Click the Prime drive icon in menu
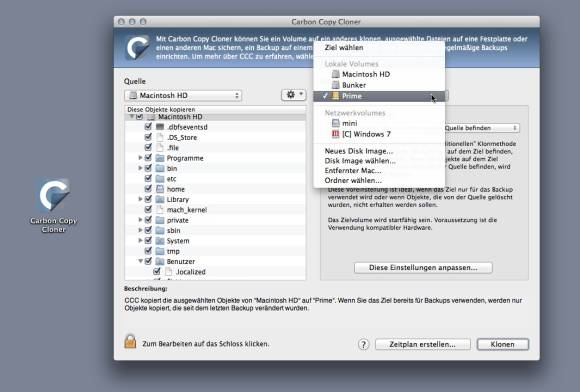Screen dimensions: 580x392 tap(335, 96)
